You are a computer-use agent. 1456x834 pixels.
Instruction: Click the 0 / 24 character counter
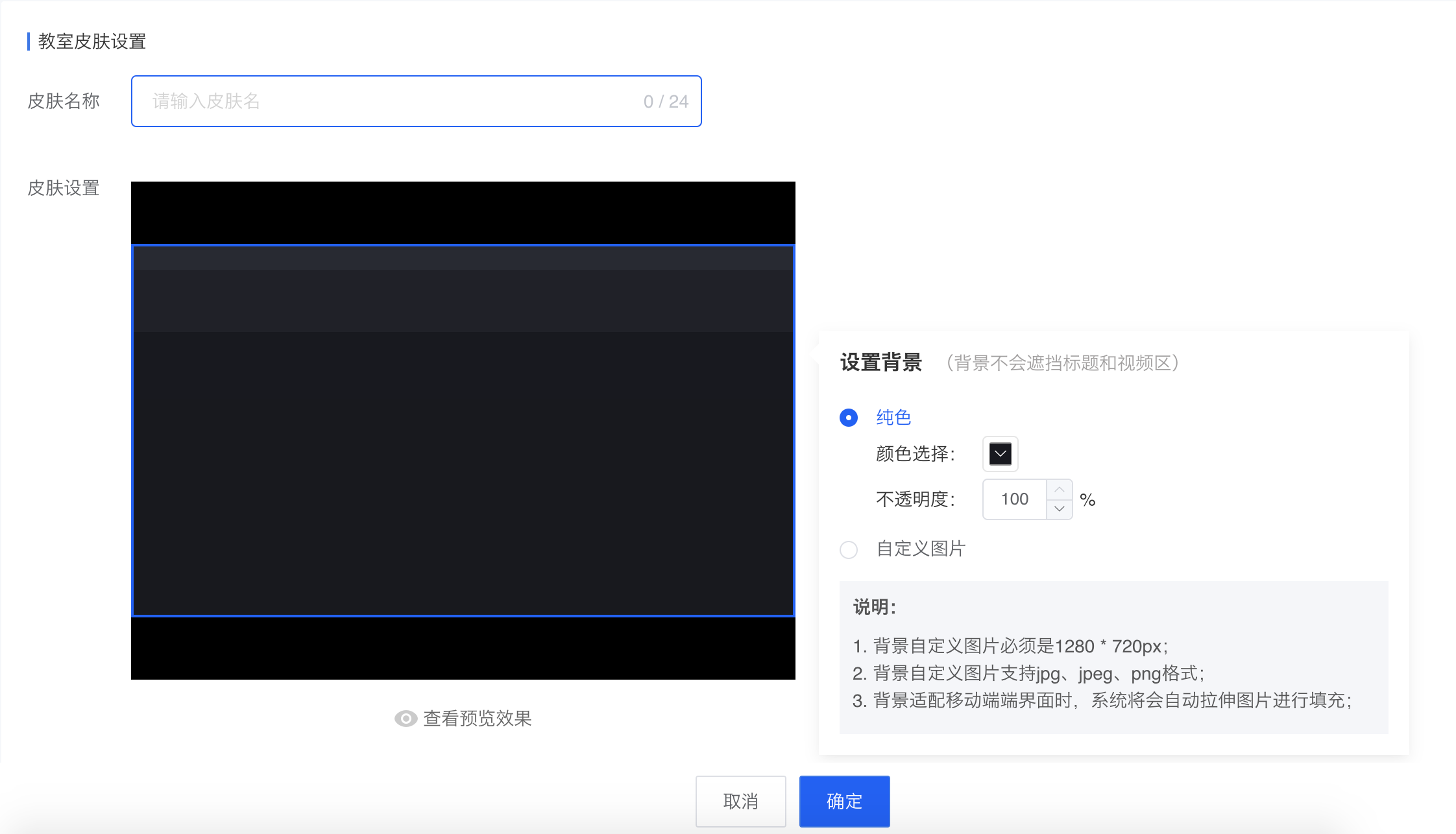pos(666,102)
